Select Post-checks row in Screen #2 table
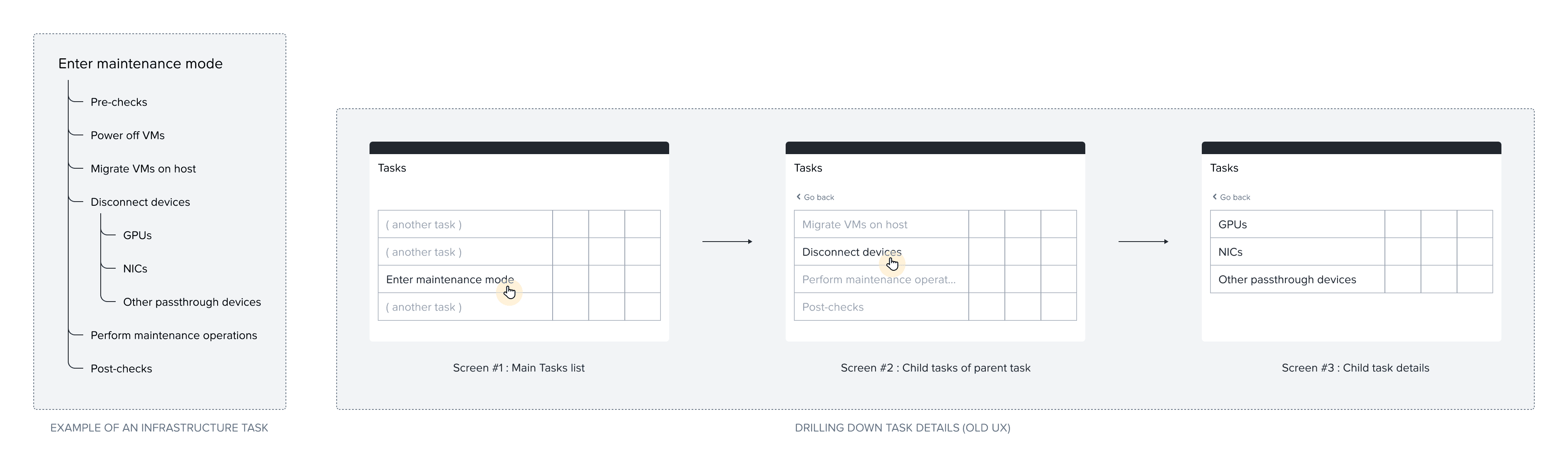 pyautogui.click(x=935, y=307)
